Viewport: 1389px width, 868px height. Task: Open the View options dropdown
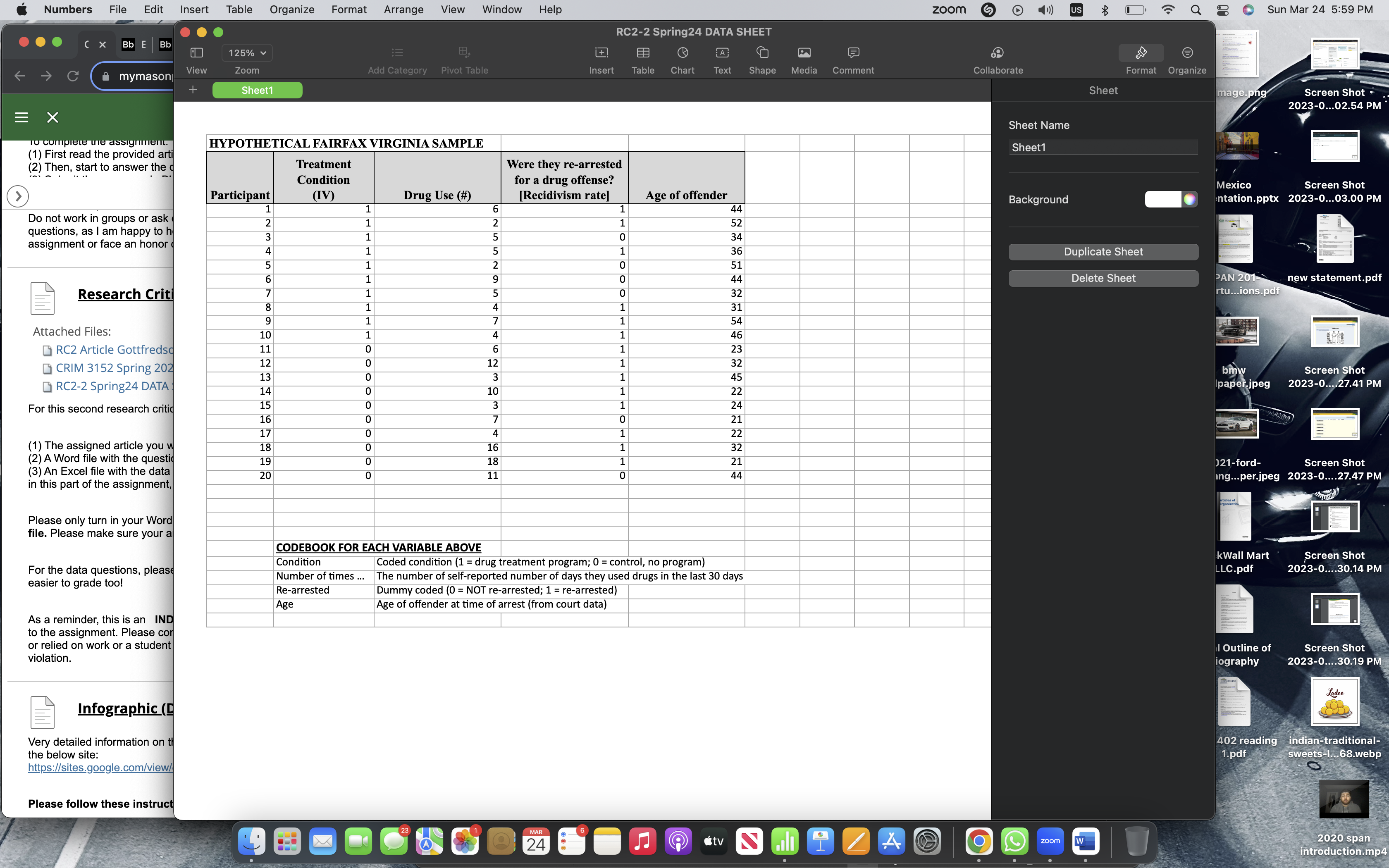pyautogui.click(x=196, y=53)
